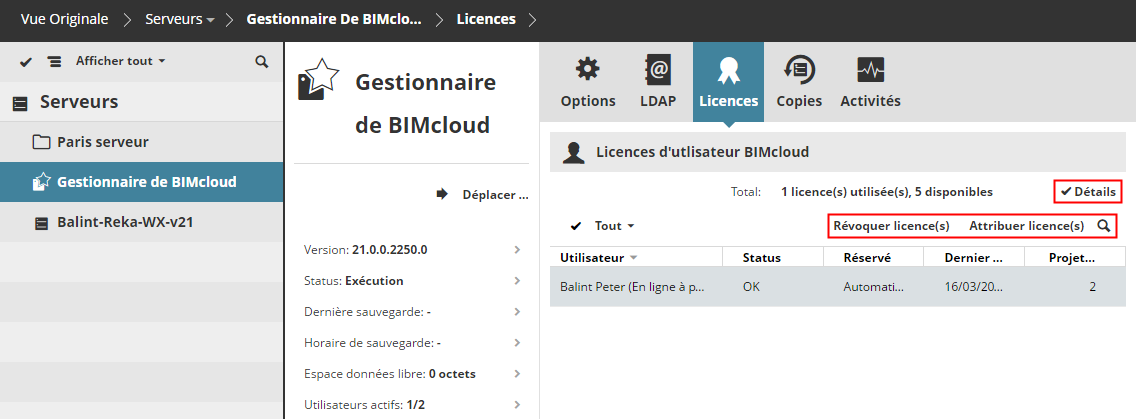Click Gestionnaire De BIMclo... breadcrumb item

(x=334, y=20)
